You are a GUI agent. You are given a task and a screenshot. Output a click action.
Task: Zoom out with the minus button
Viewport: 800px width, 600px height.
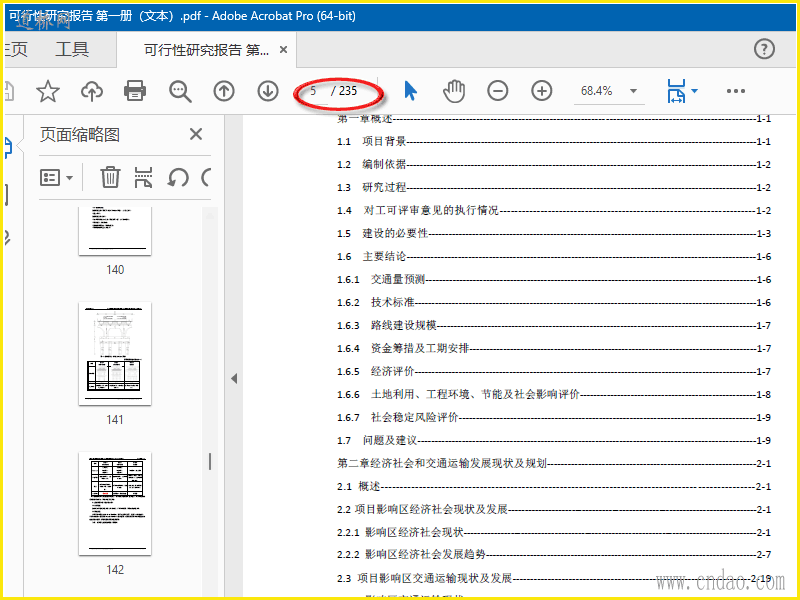click(497, 91)
